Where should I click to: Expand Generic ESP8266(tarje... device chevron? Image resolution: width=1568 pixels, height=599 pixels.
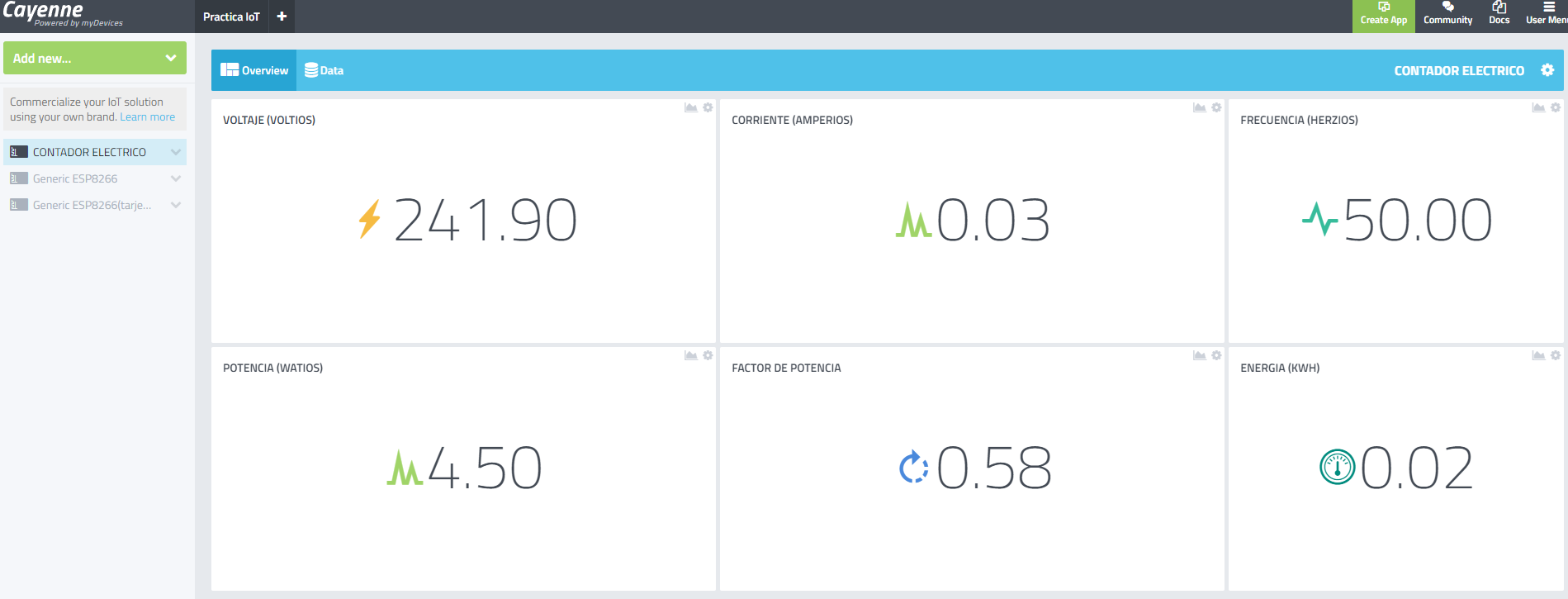coord(175,205)
